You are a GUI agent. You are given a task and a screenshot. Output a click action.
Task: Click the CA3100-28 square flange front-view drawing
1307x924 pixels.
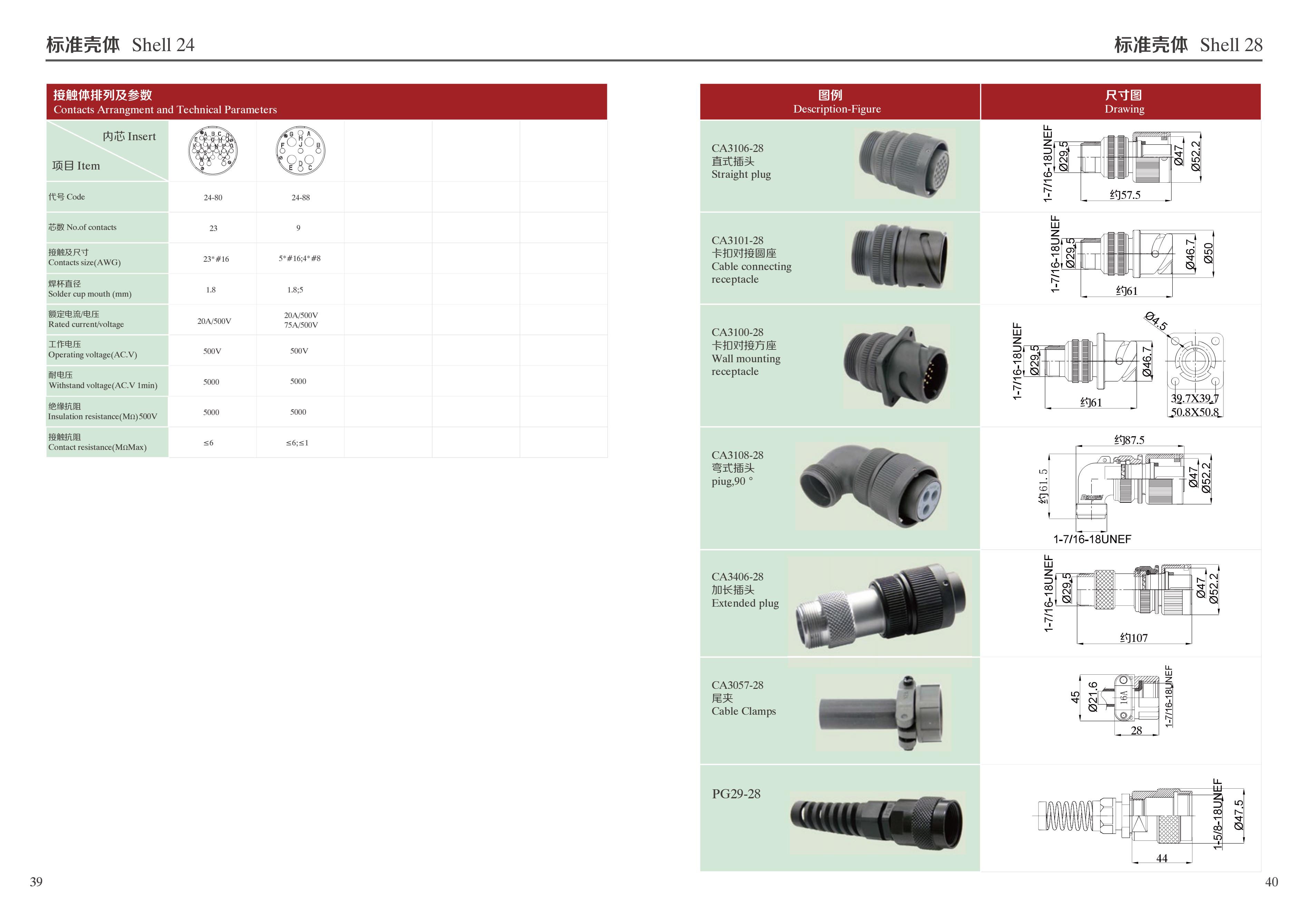(x=1195, y=361)
